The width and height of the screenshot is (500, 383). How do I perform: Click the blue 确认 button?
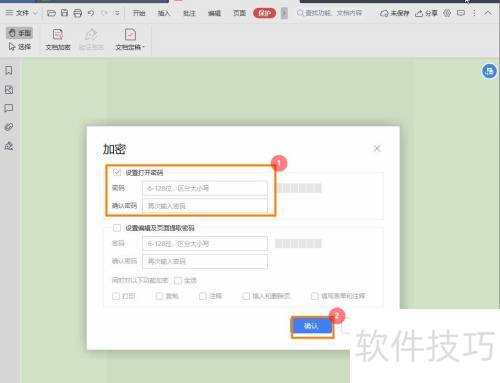pos(312,326)
